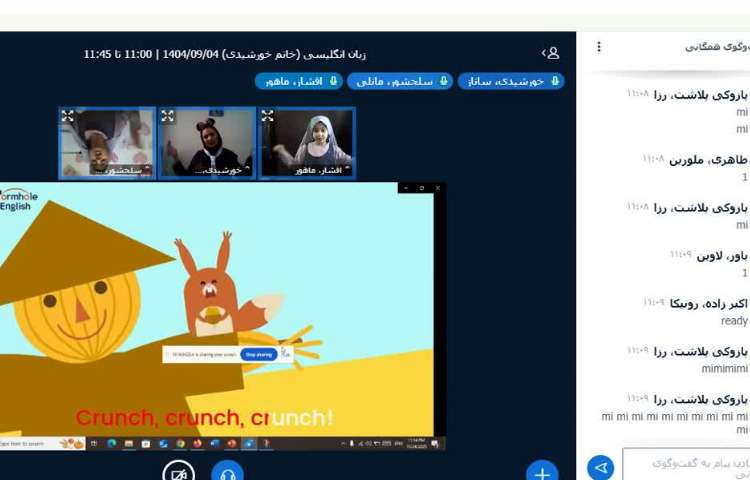Minimize the shared screen window
The height and width of the screenshot is (480, 750).
point(406,188)
